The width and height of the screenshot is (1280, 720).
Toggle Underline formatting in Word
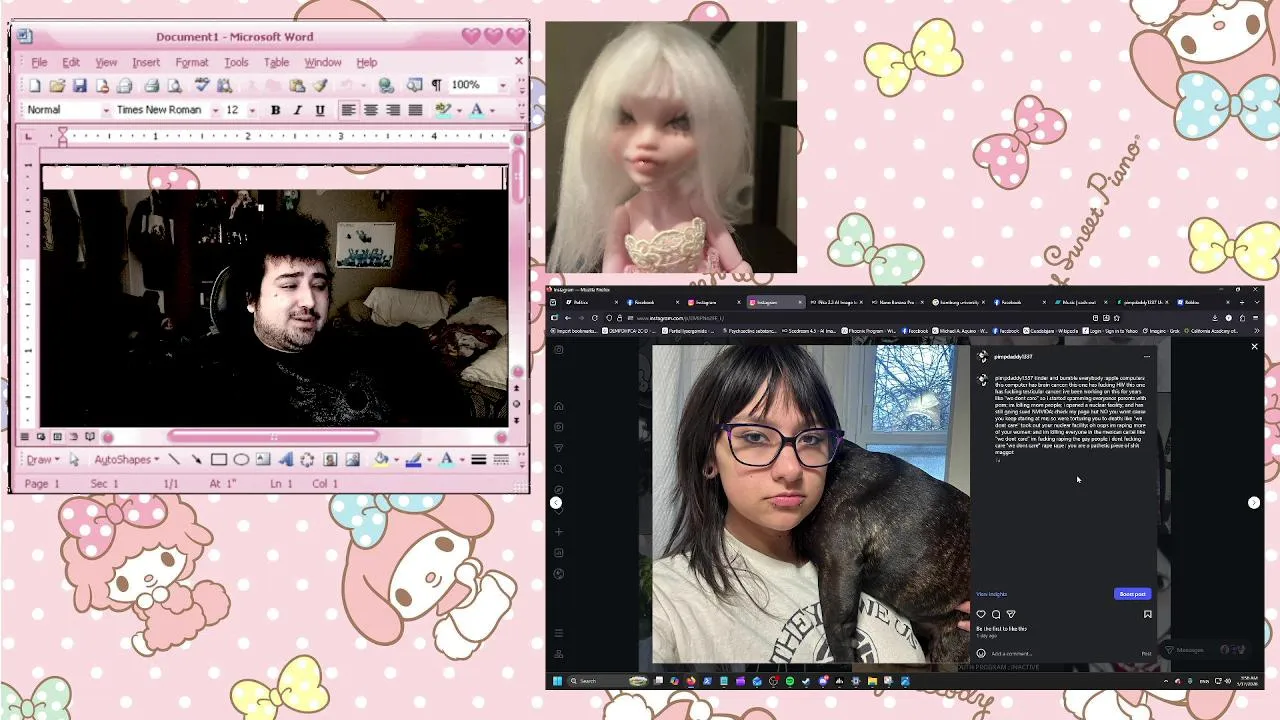[320, 110]
